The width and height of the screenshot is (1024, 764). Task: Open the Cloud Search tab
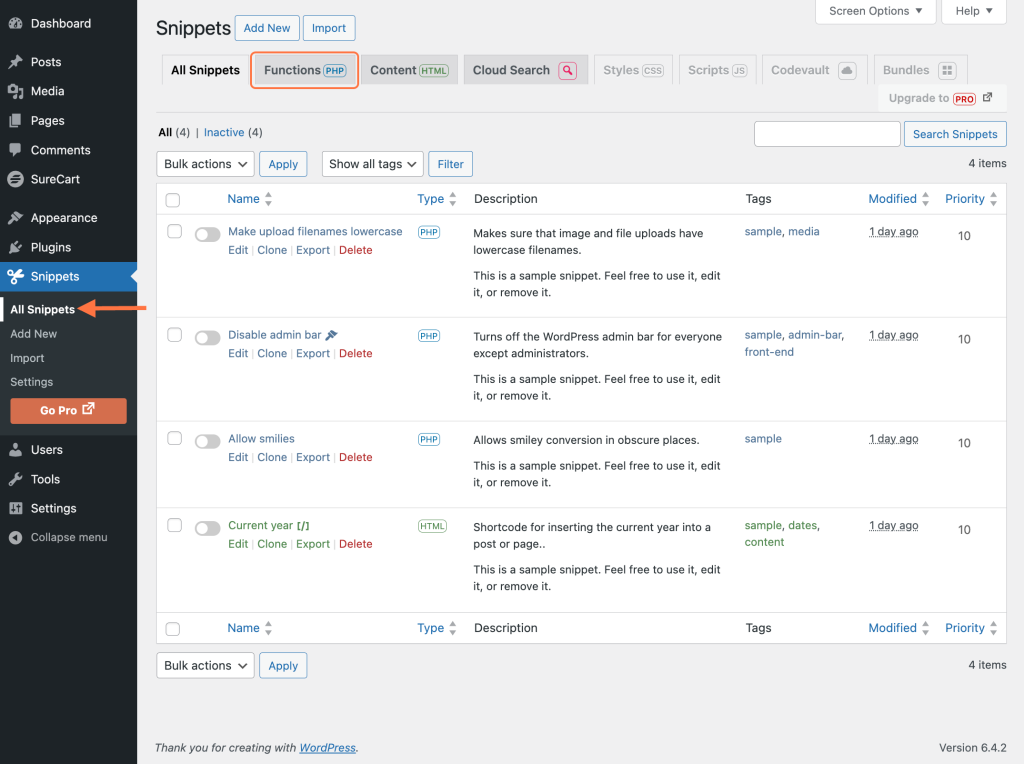tap(524, 70)
